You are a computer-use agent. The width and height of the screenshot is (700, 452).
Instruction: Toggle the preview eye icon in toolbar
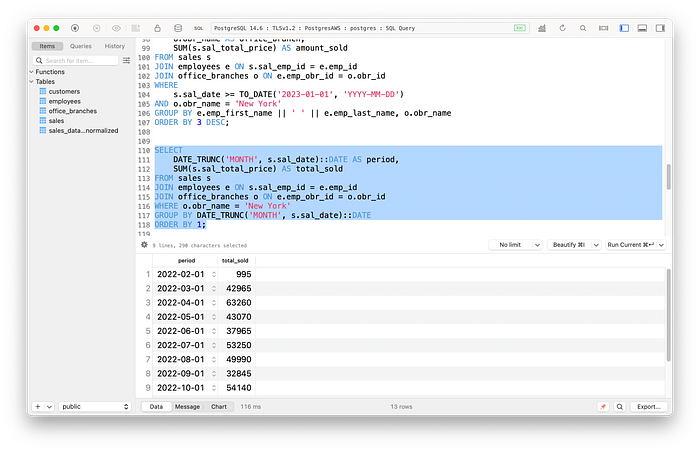tap(116, 28)
